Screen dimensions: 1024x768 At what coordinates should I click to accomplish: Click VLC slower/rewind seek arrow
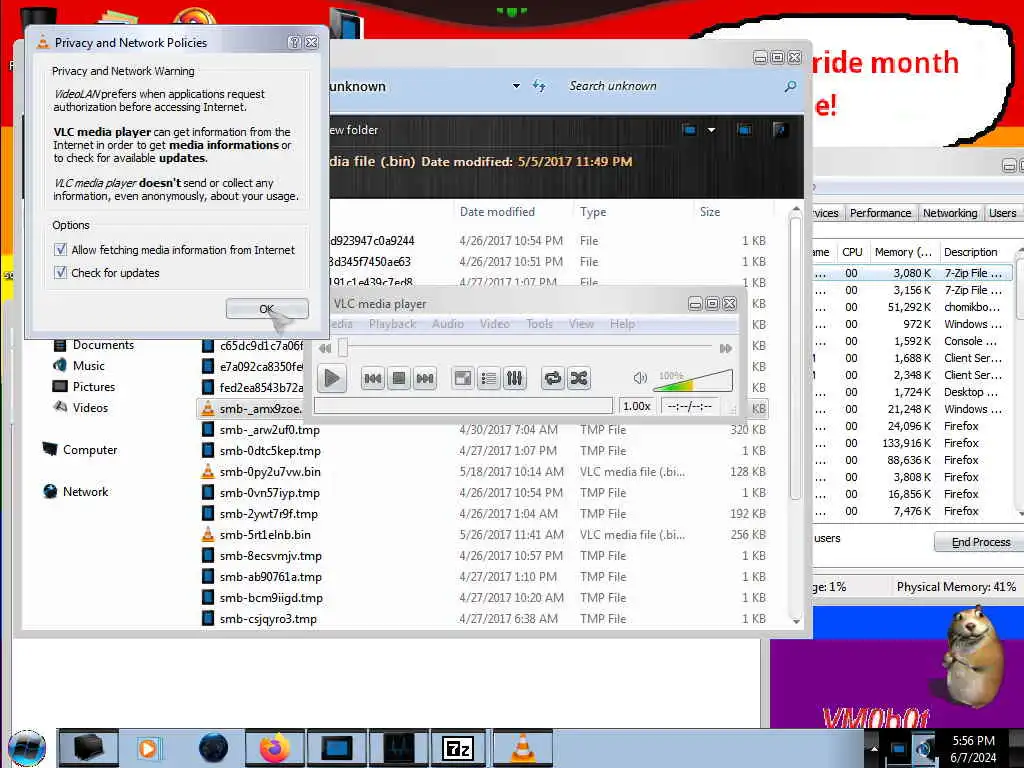click(325, 348)
